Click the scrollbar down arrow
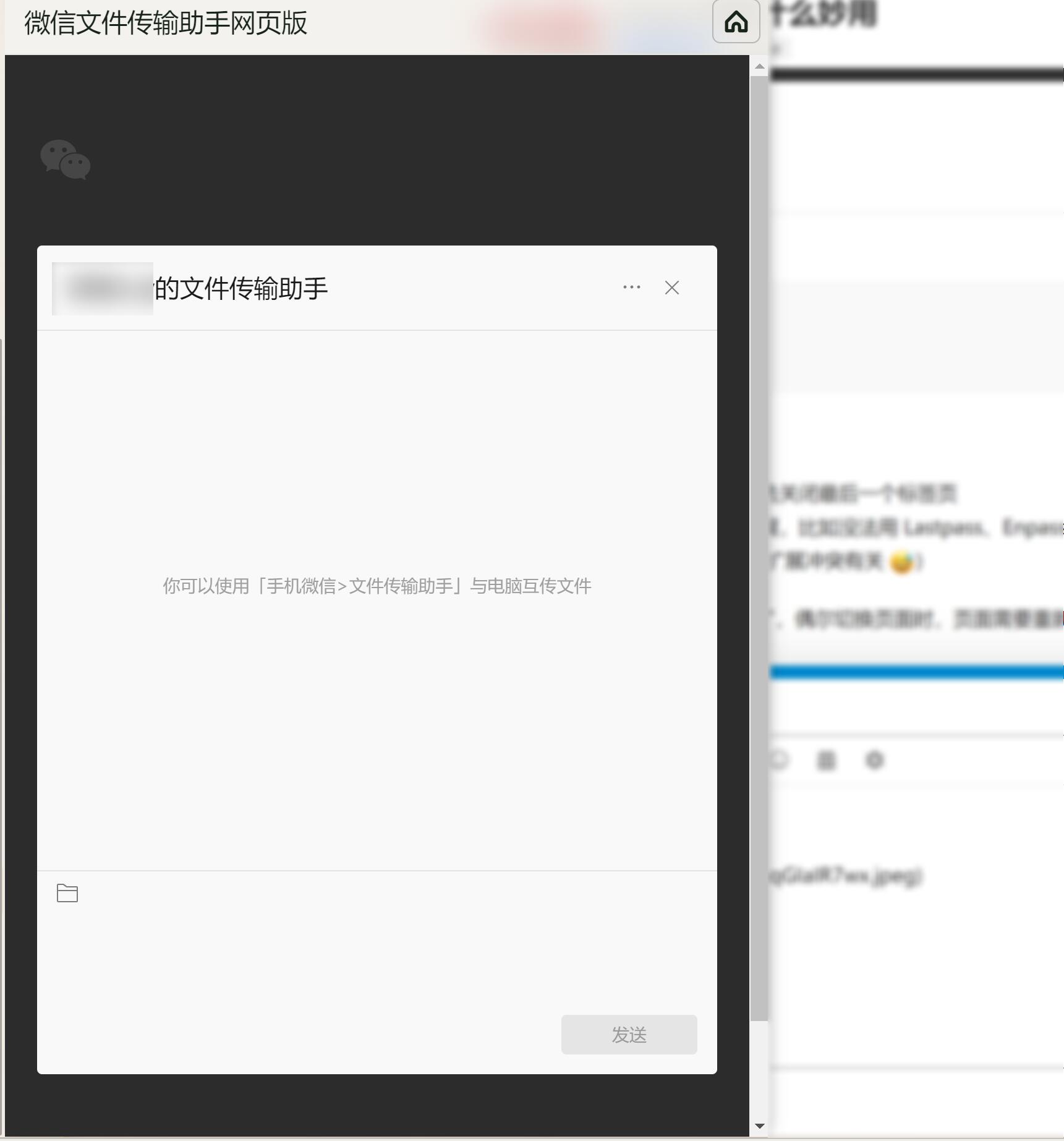 click(x=759, y=1126)
